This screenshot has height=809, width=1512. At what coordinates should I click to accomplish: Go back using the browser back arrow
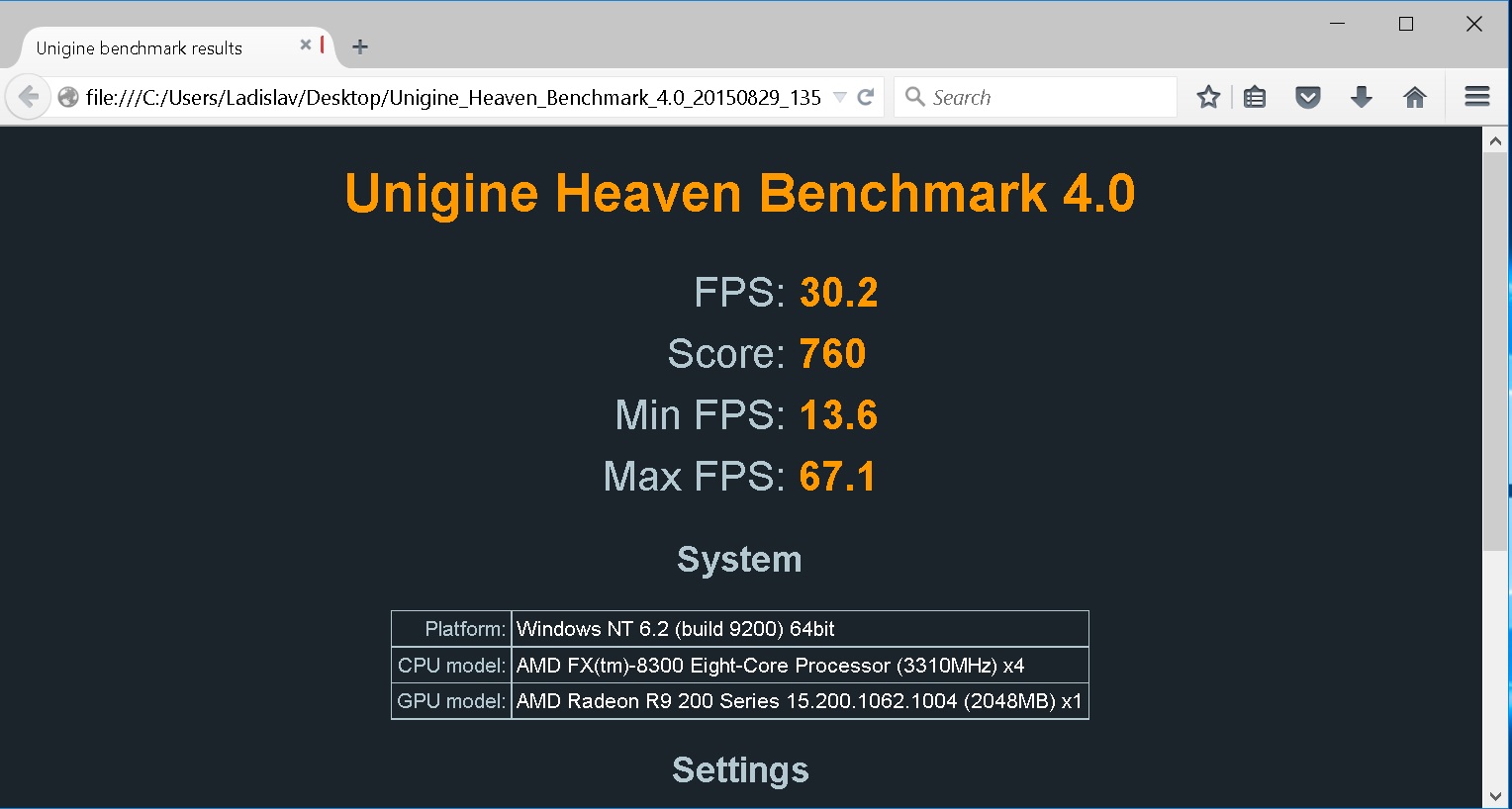[29, 97]
